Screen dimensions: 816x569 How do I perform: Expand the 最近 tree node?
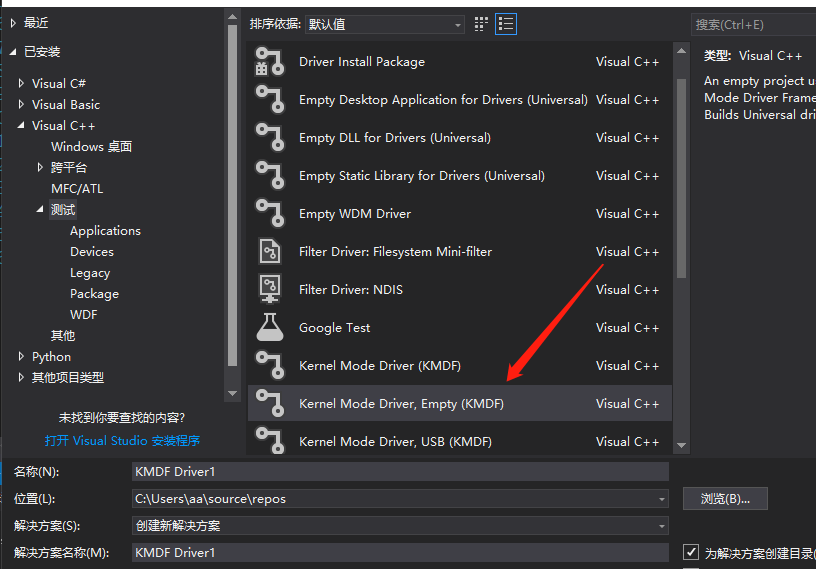[14, 22]
